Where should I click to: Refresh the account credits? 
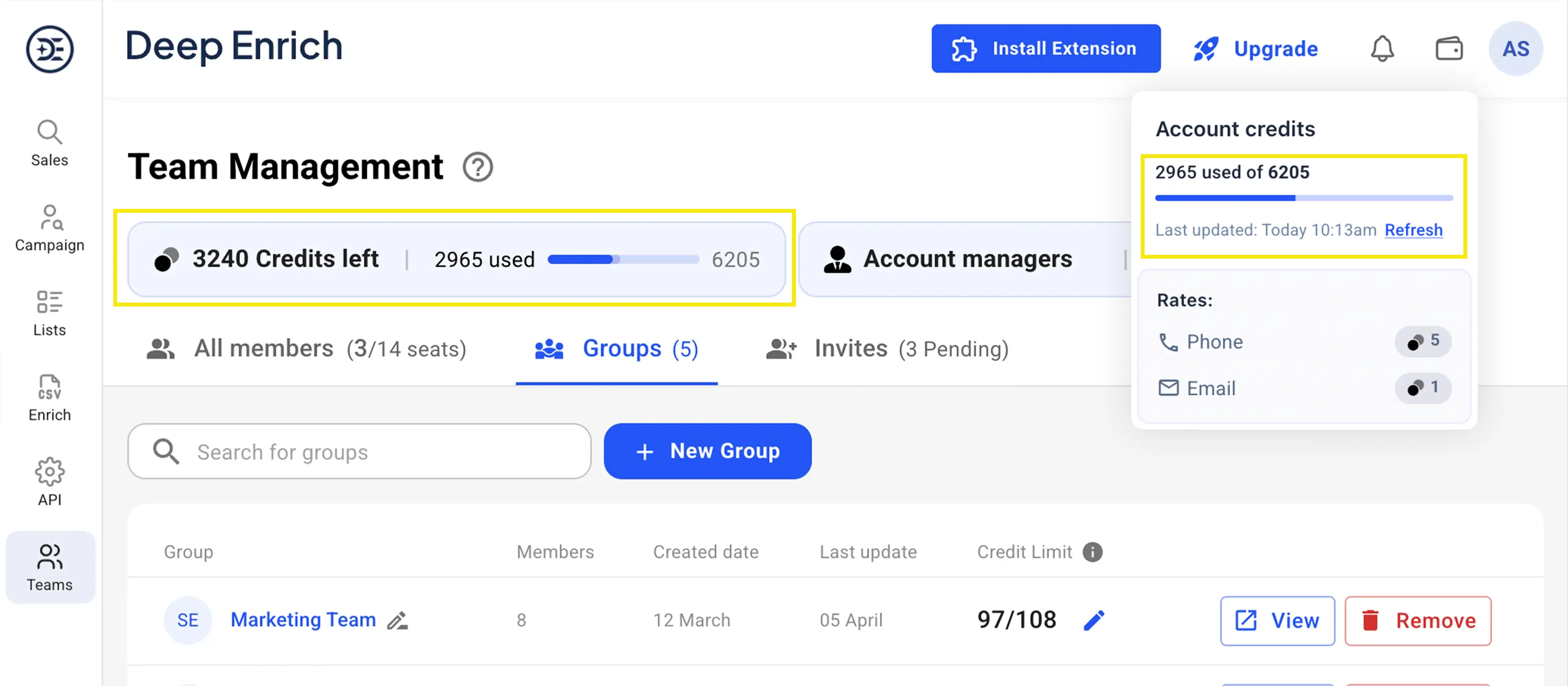1413,230
